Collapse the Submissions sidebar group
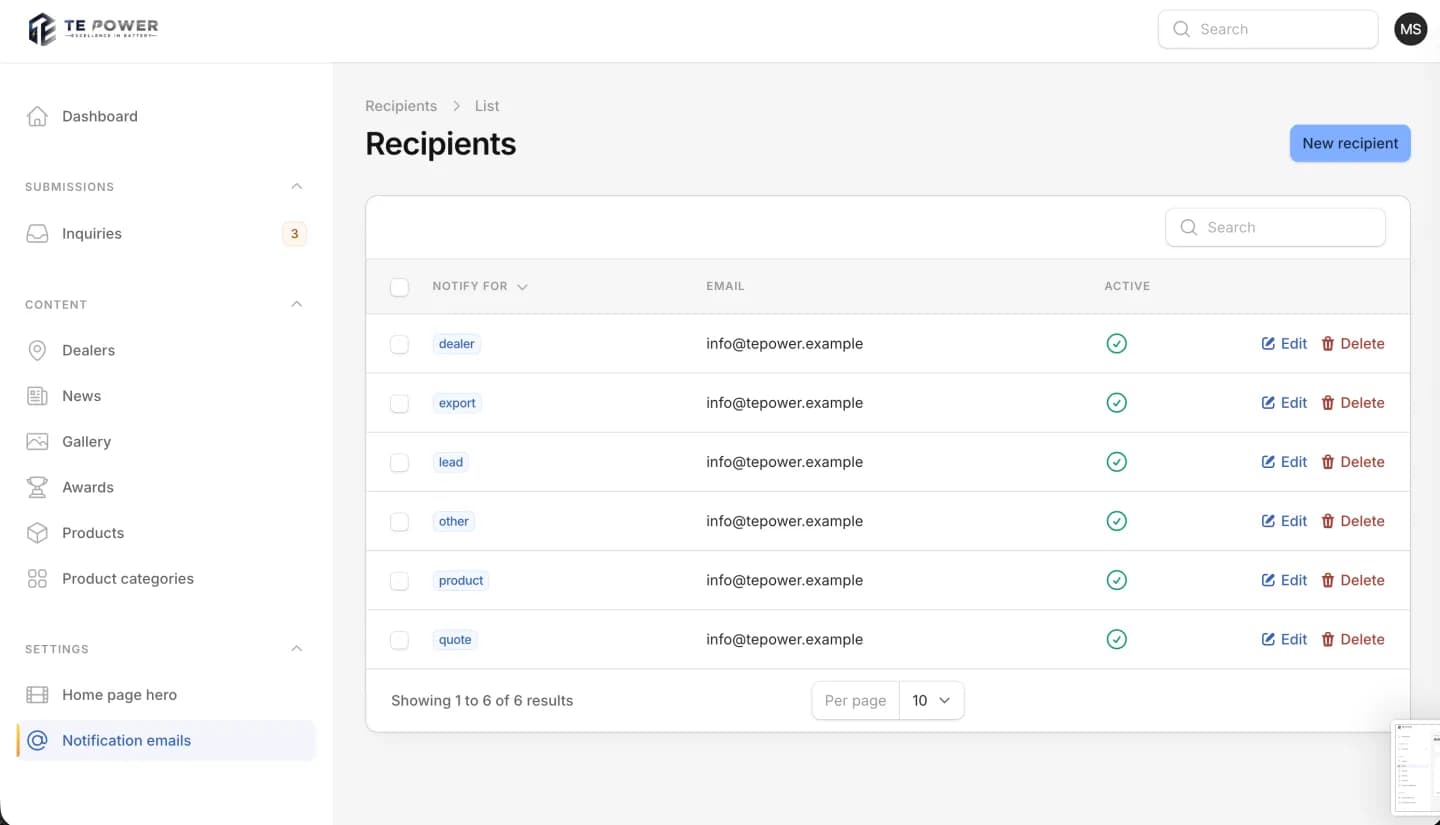Image resolution: width=1440 pixels, height=825 pixels. click(296, 187)
